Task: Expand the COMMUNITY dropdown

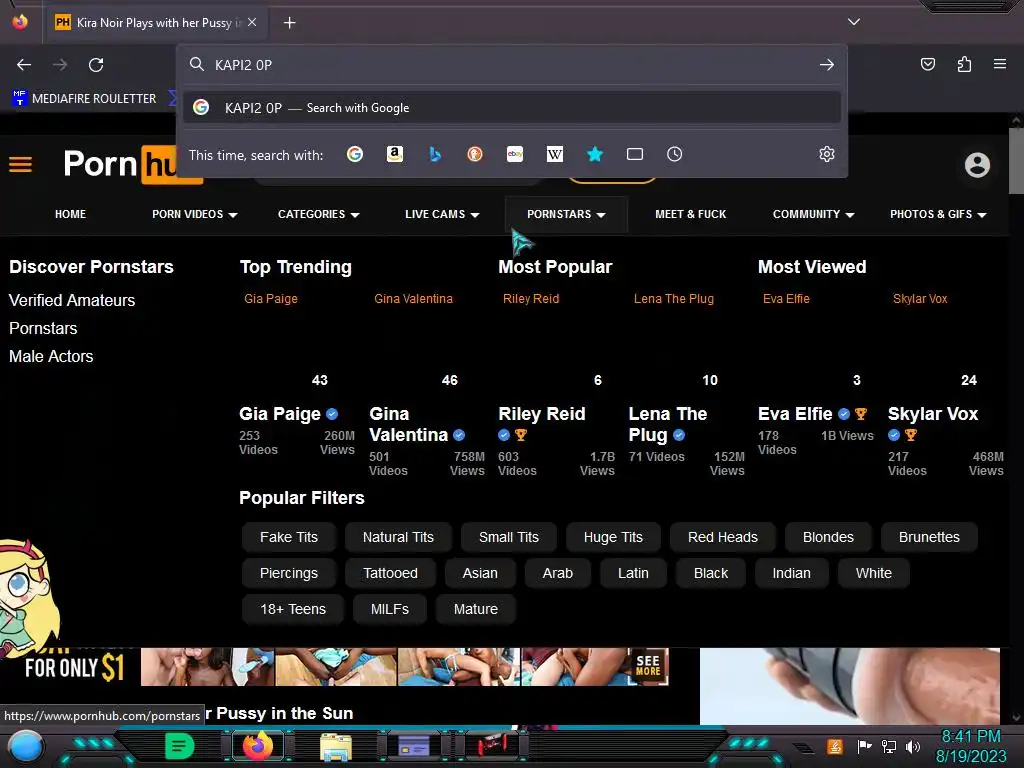Action: point(814,214)
